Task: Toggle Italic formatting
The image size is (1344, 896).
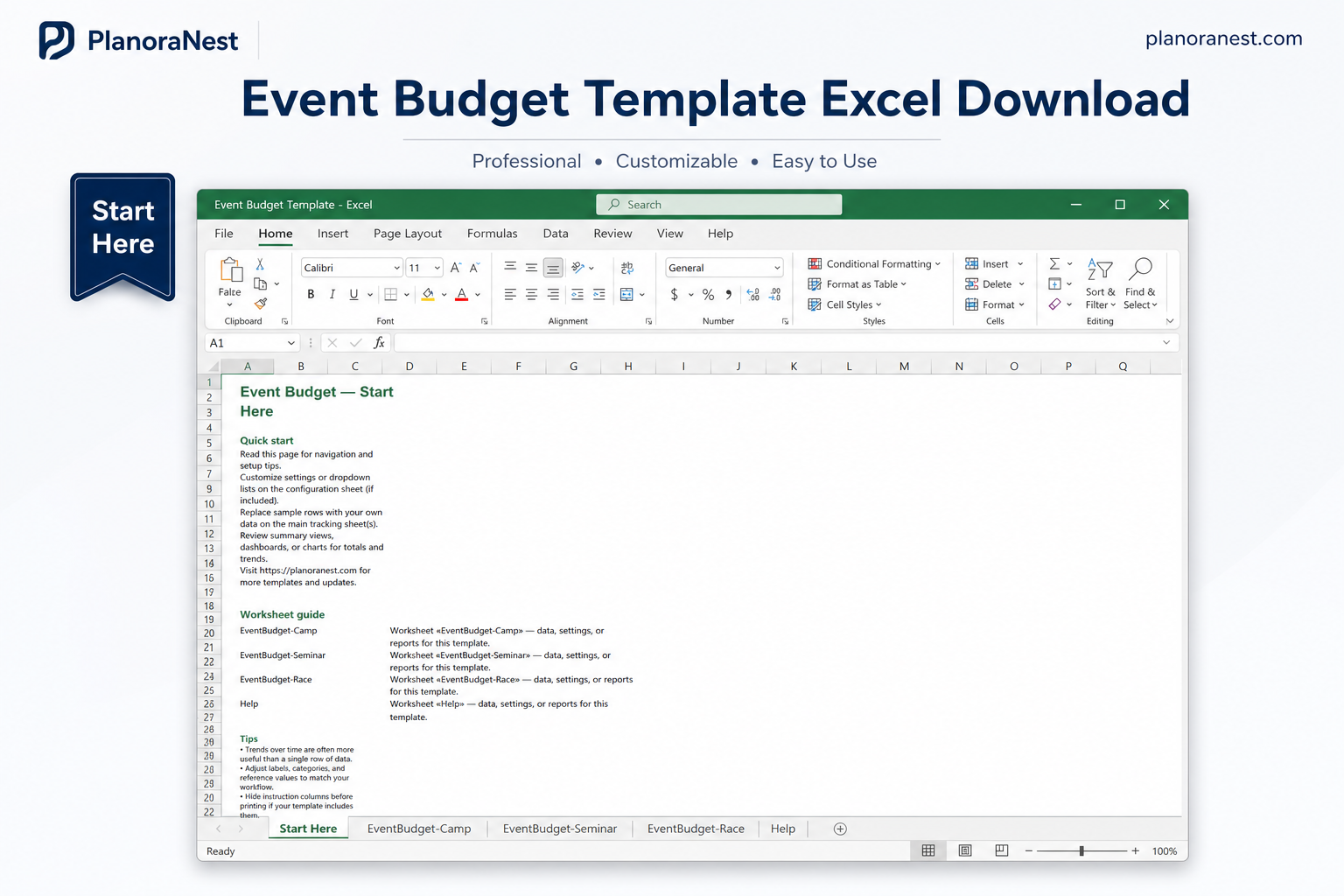Action: point(332,295)
